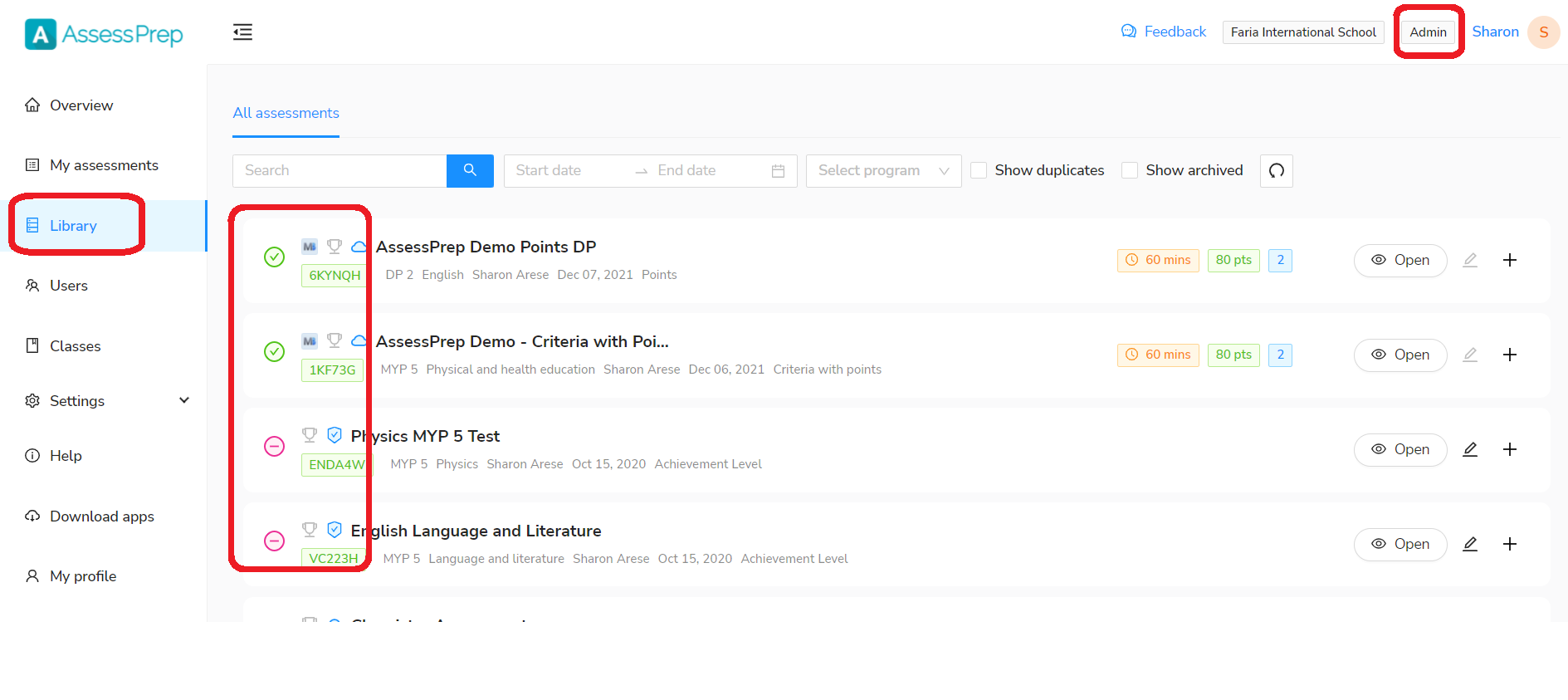
Task: Open the Select program dropdown
Action: coord(883,171)
